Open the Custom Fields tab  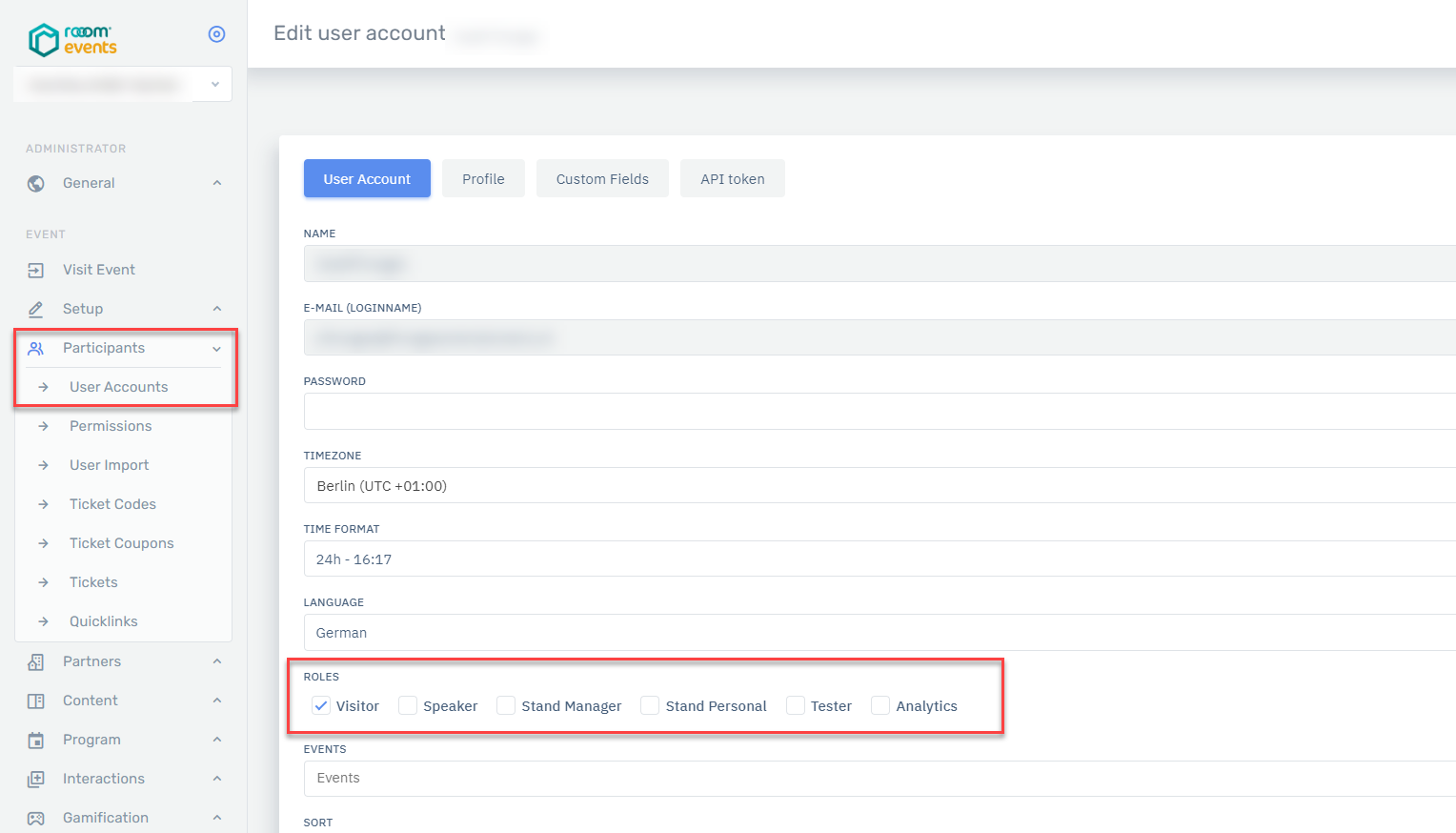(602, 179)
